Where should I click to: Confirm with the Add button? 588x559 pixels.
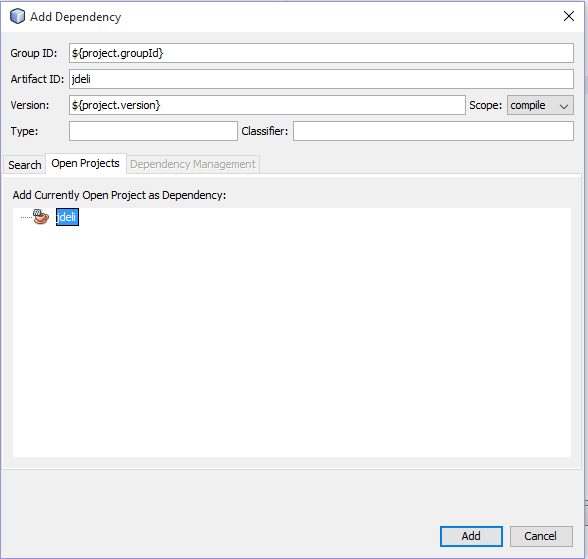pos(471,536)
